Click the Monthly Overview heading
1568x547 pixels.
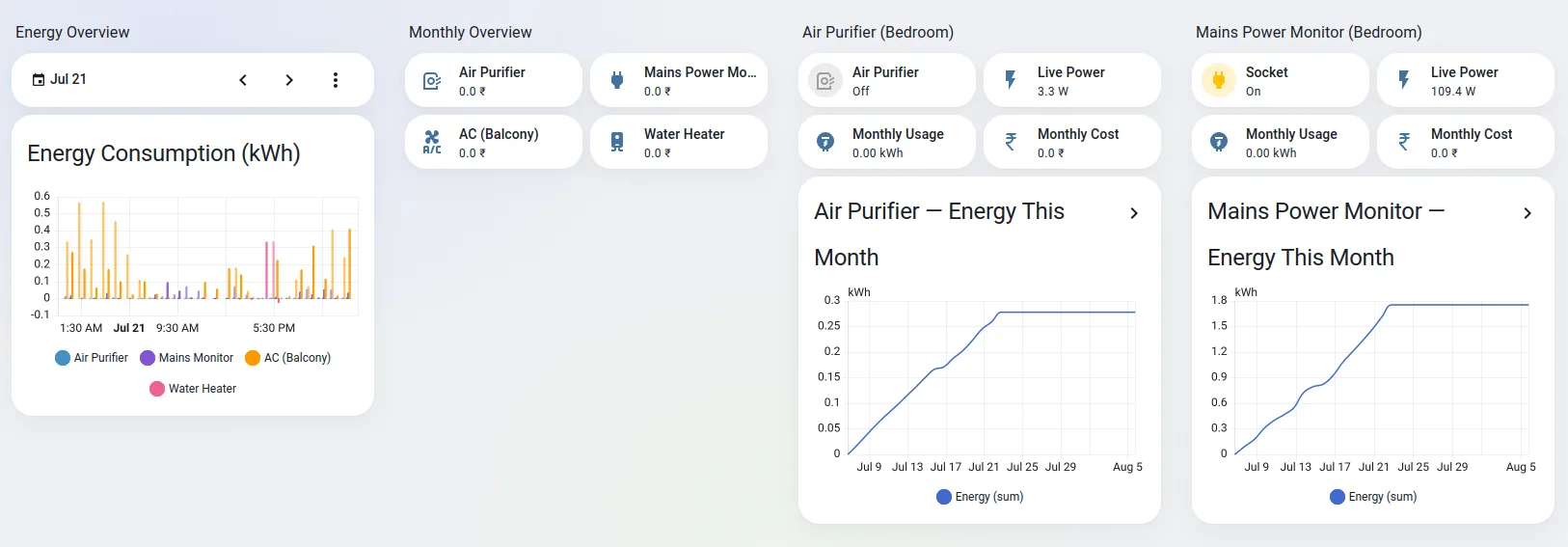click(470, 32)
